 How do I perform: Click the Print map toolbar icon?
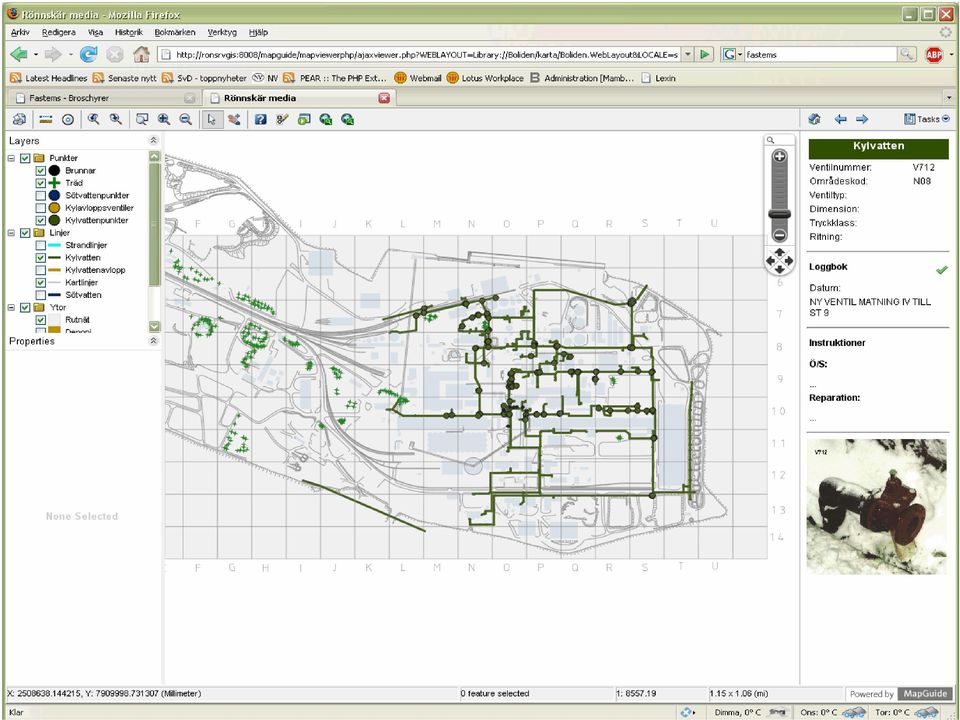point(20,119)
